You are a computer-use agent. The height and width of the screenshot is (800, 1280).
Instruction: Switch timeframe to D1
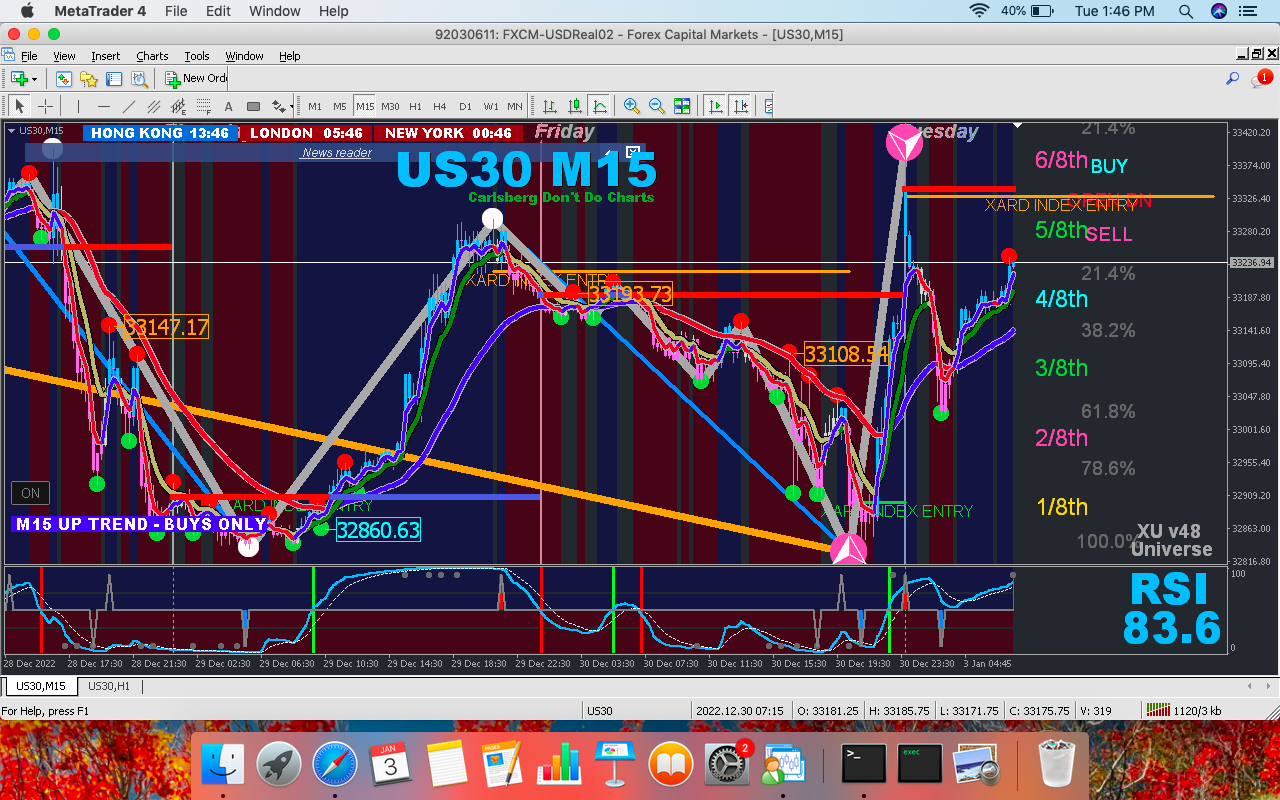click(465, 106)
